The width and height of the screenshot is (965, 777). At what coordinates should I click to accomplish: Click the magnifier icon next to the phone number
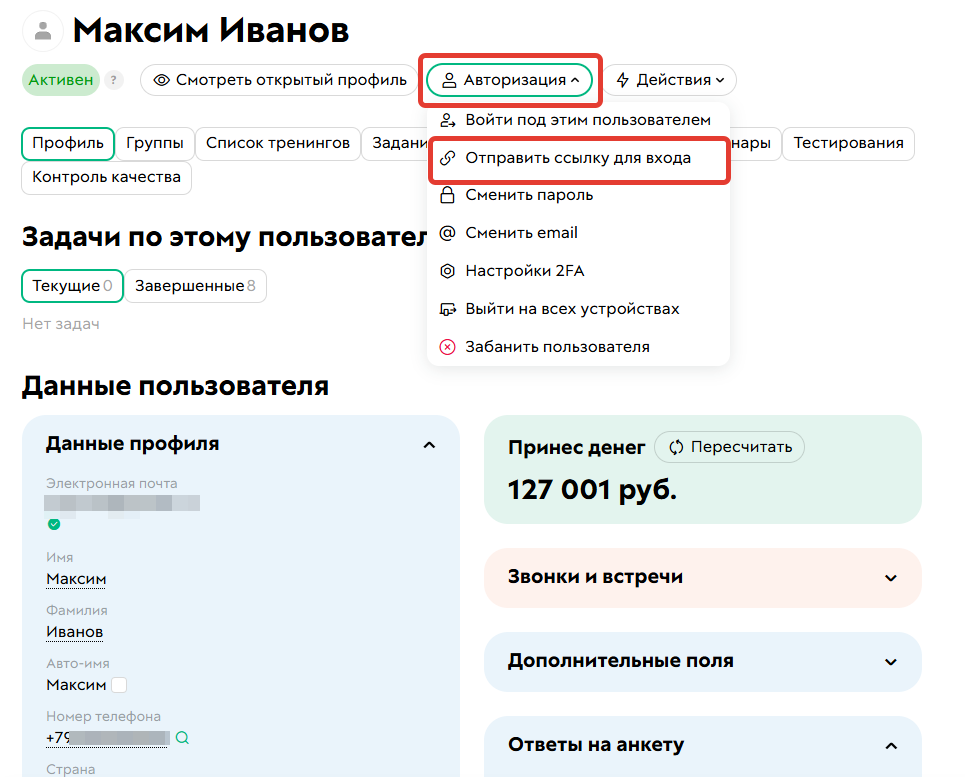coord(182,738)
